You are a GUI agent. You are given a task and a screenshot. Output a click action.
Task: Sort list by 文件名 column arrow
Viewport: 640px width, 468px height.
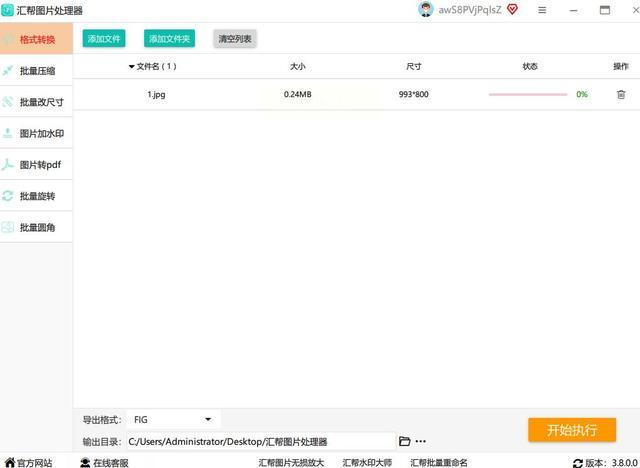point(131,67)
